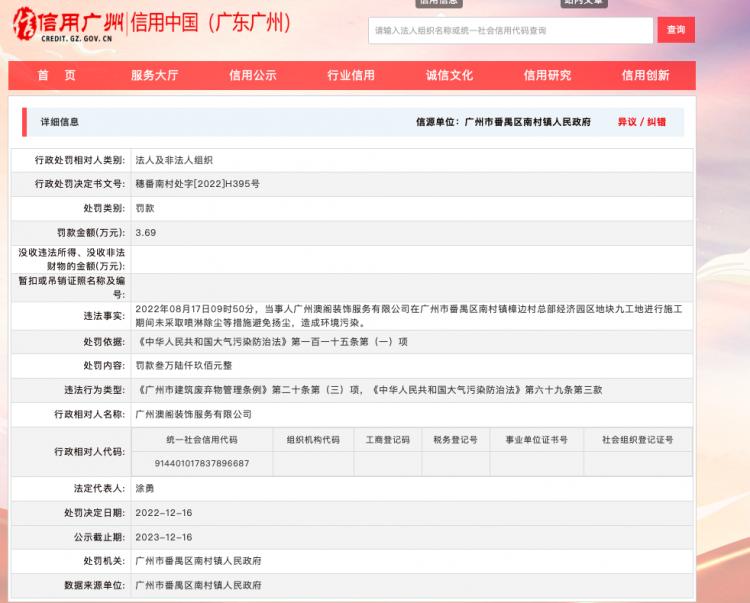Viewport: 750px width, 603px height.
Task: Click the 数据来源单位 value 广州市番禺区南村镇人民政府
Action: click(199, 585)
